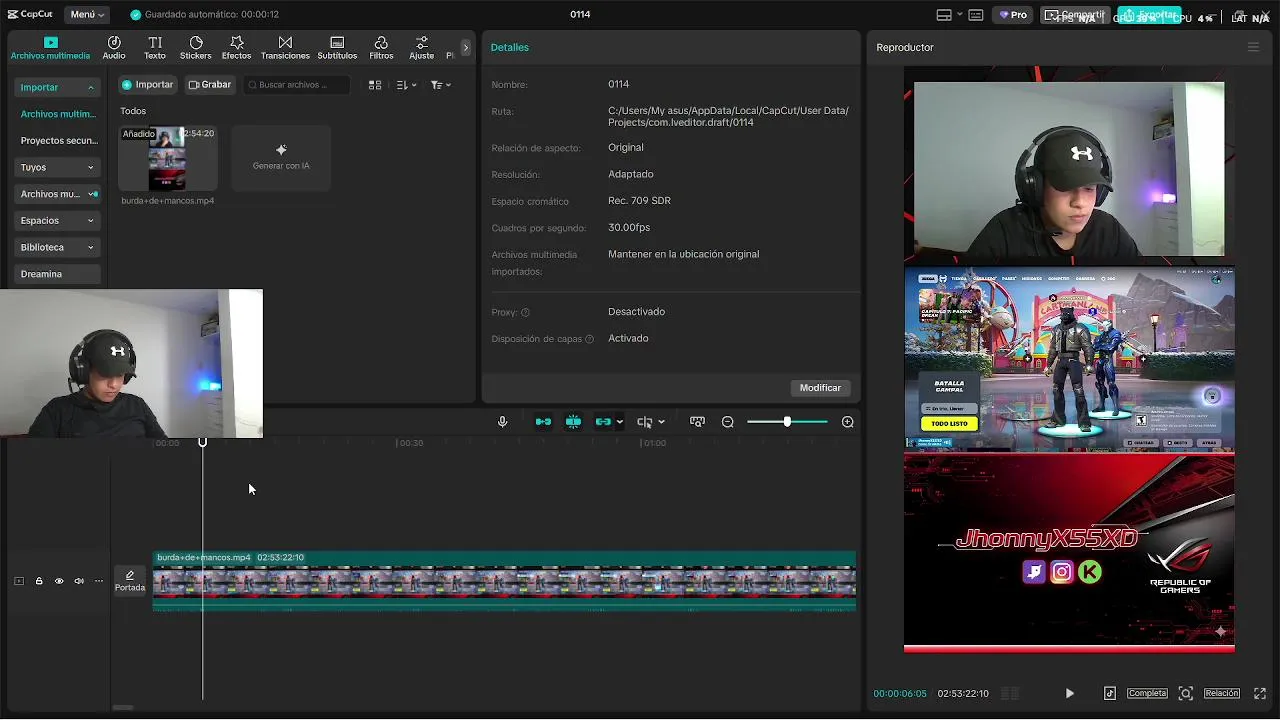1280x720 pixels.
Task: Click the microphone voiceover record icon
Action: pyautogui.click(x=503, y=422)
